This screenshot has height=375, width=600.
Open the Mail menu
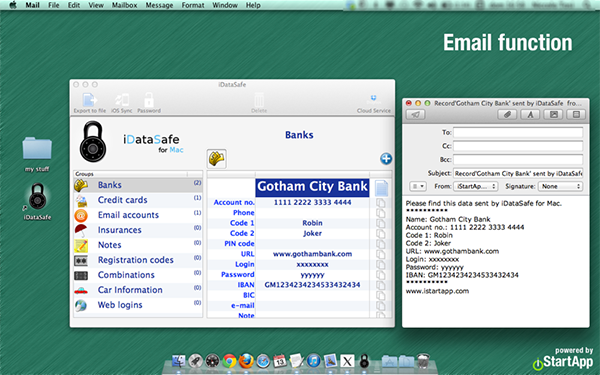[x=33, y=5]
